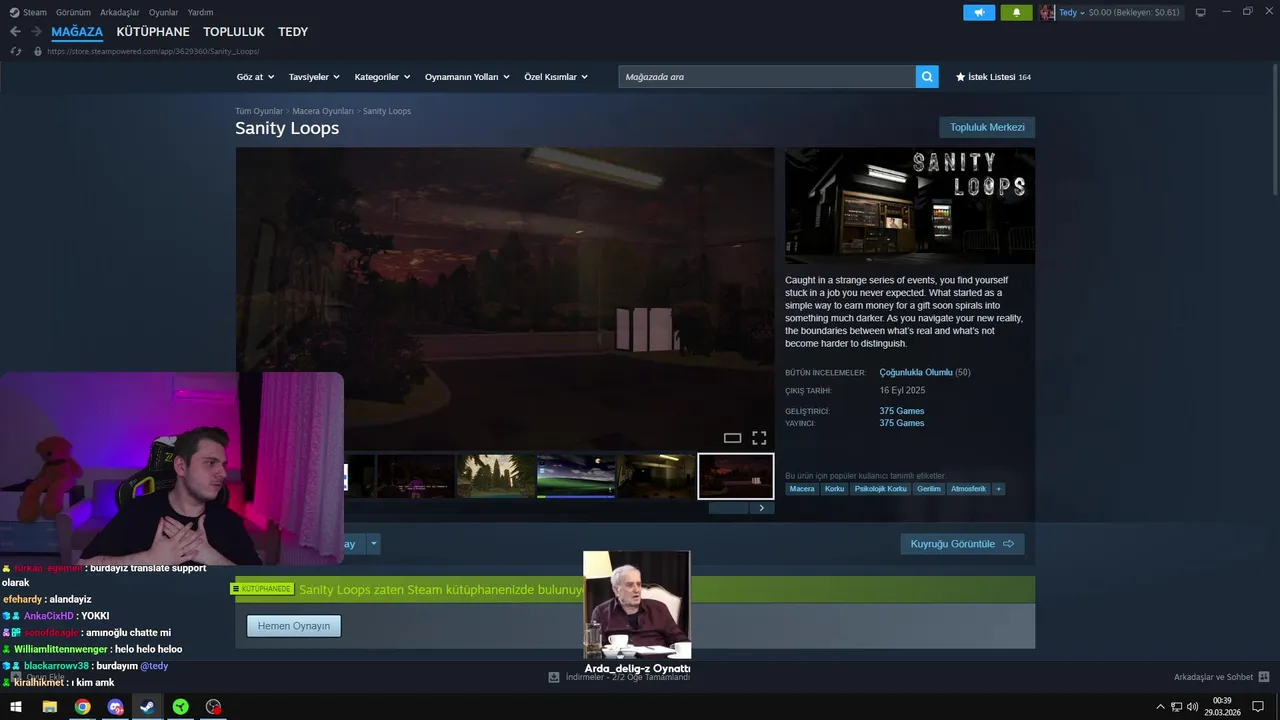Open Discord from the taskbar

(x=115, y=707)
